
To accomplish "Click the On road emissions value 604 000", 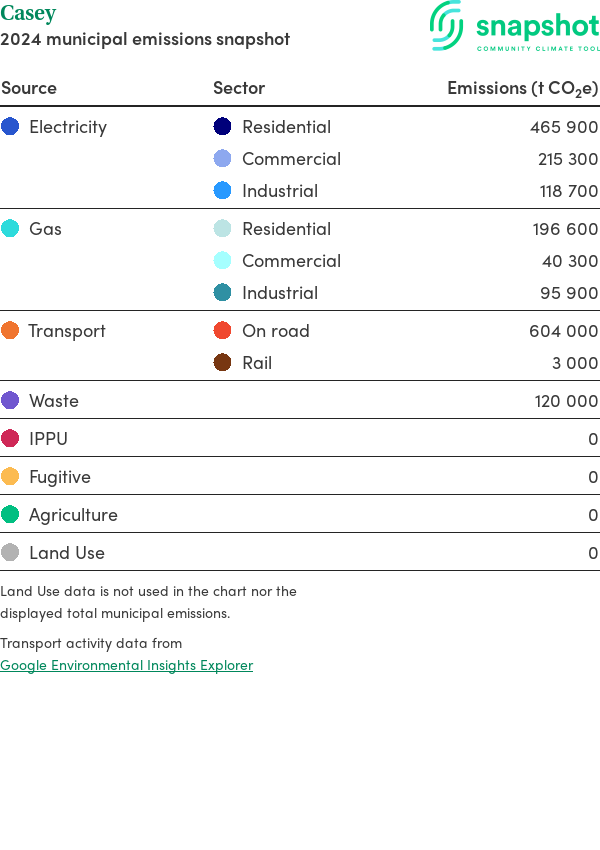I will pyautogui.click(x=563, y=331).
